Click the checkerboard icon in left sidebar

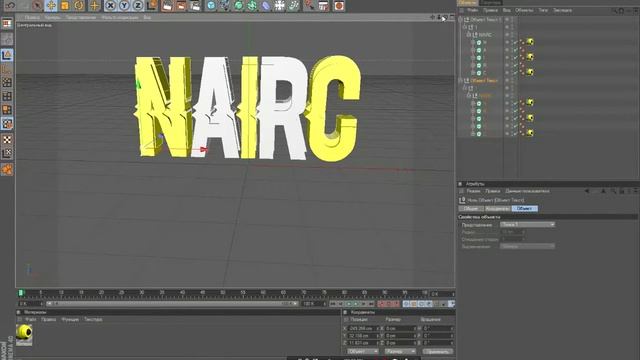[x=7, y=140]
